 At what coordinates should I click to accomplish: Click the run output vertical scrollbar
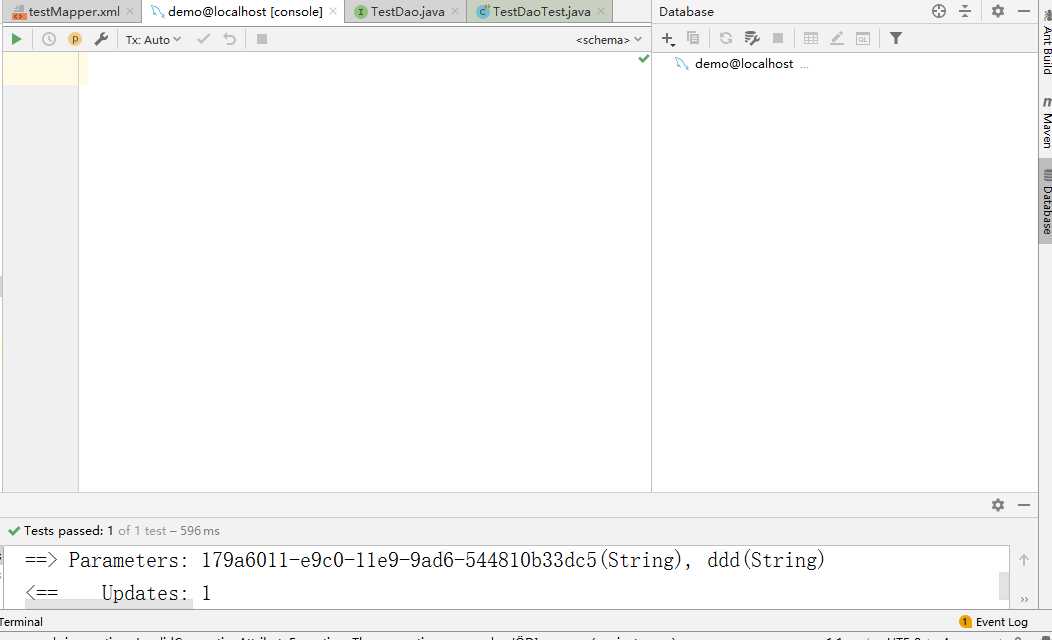[x=1004, y=585]
